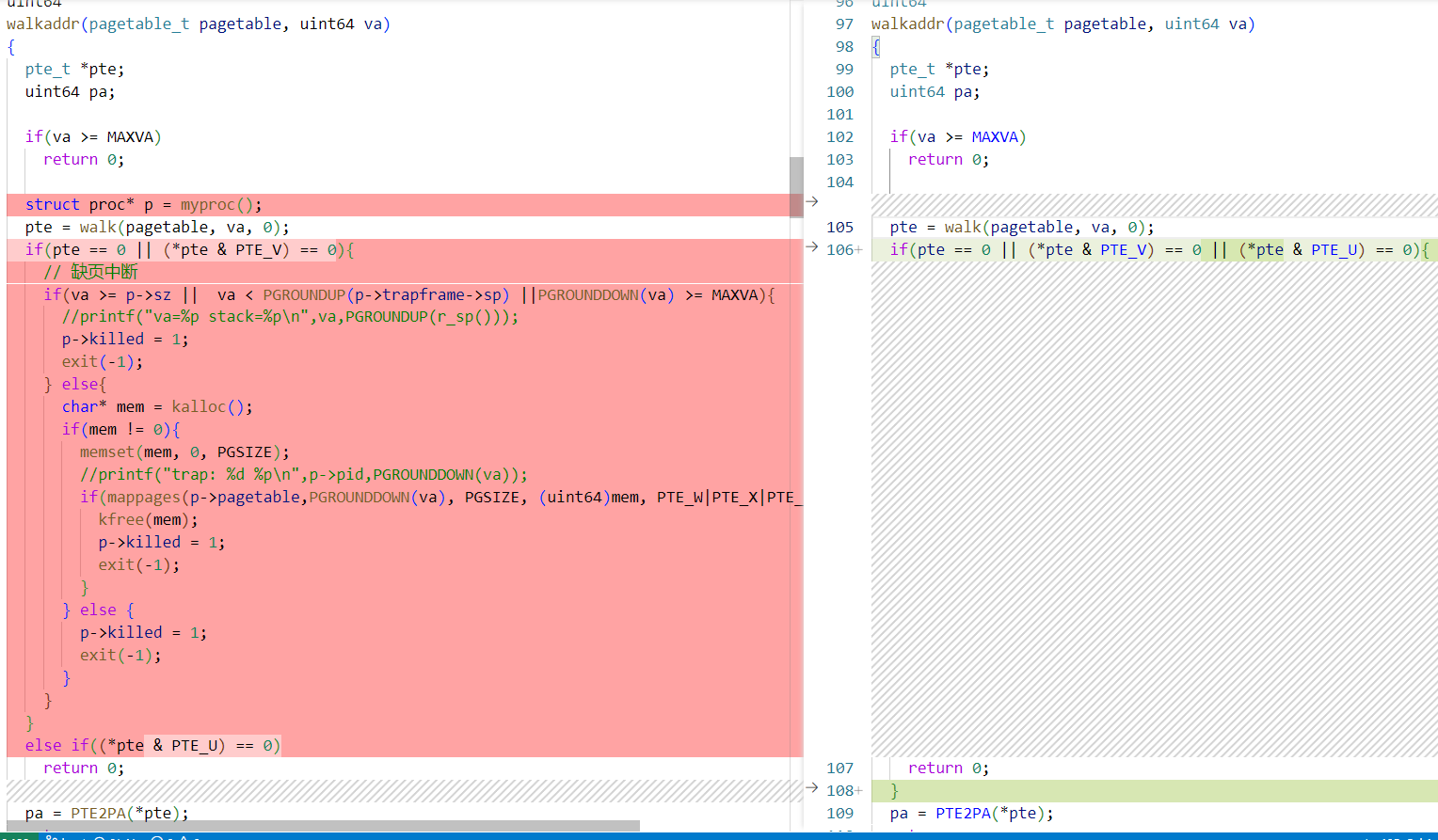Viewport: 1438px width, 840px height.
Task: Click line number 104 in right gutter
Action: click(840, 182)
